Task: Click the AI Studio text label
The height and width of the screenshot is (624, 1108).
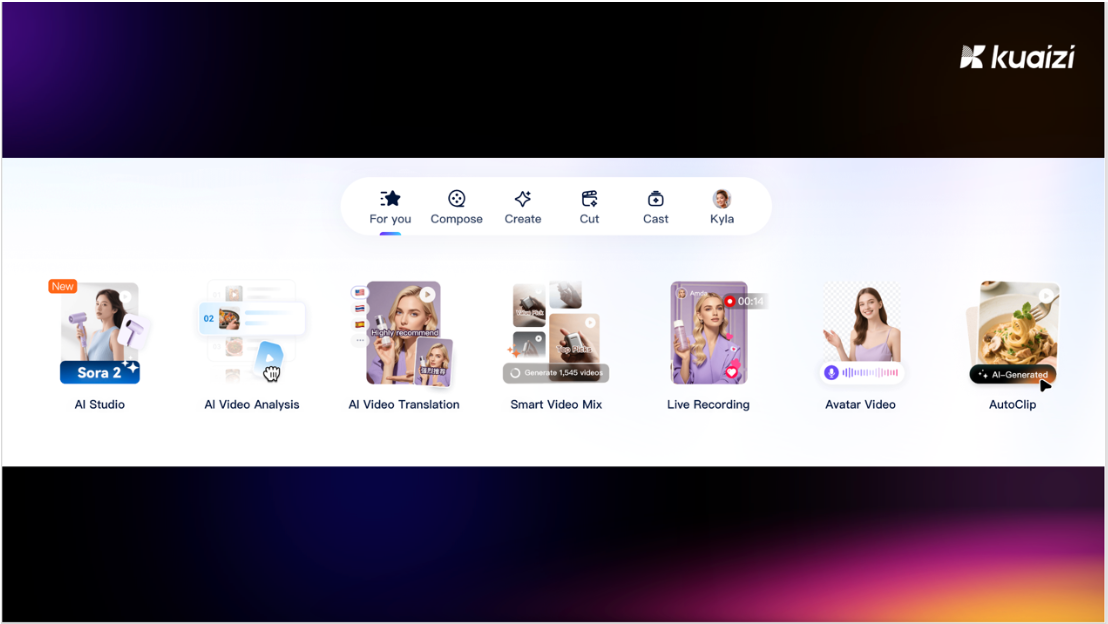Action: (x=100, y=405)
